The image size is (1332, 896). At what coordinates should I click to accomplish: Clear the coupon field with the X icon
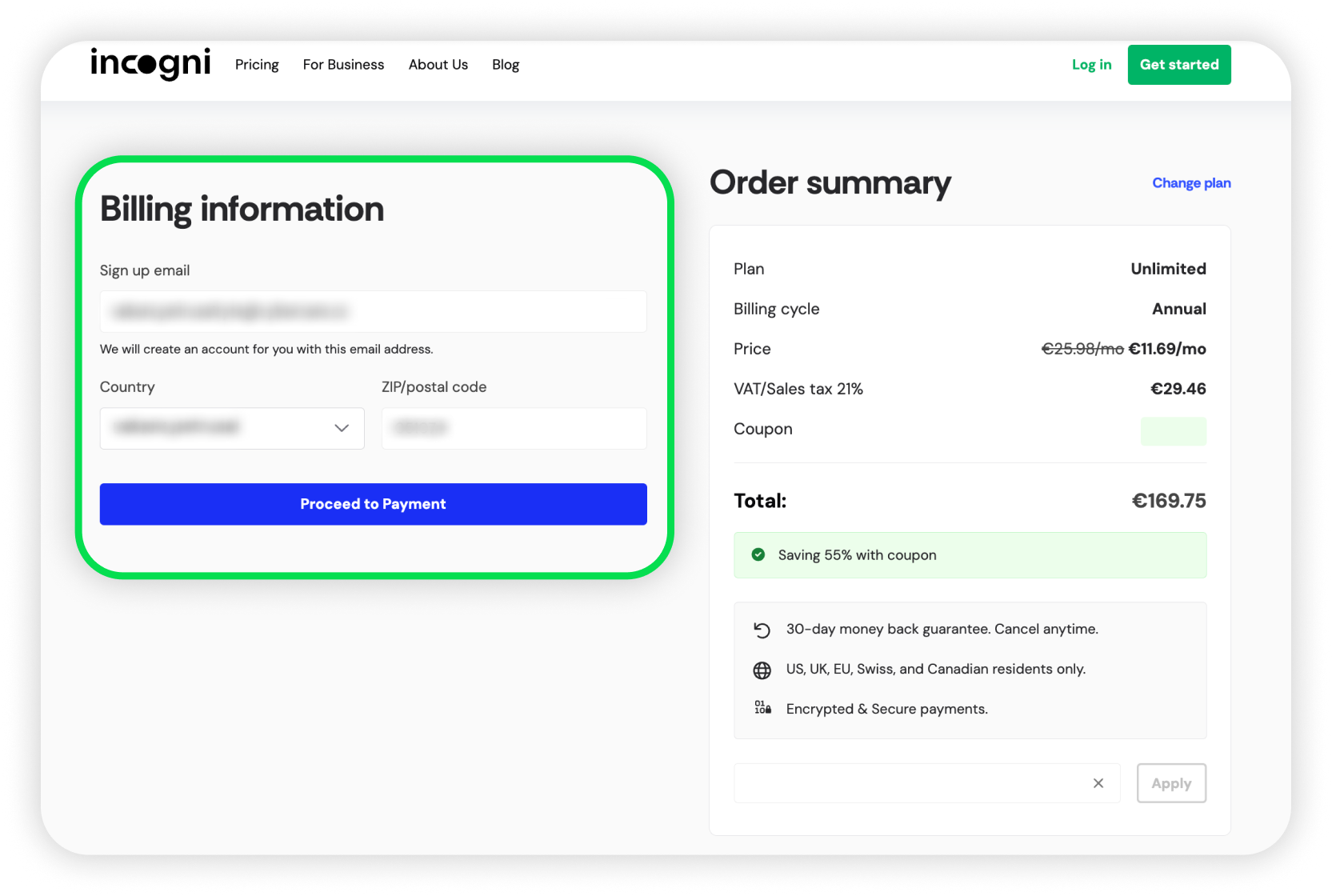(x=1098, y=783)
